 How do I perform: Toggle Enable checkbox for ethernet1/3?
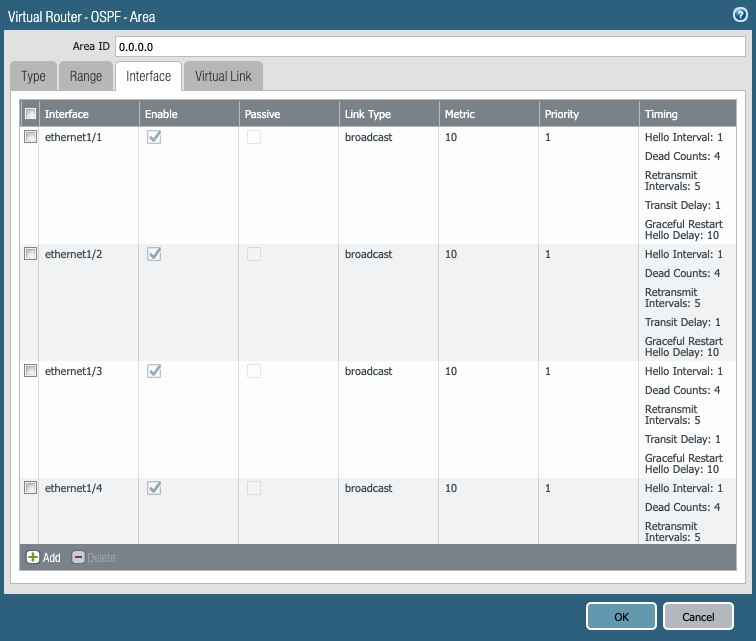pyautogui.click(x=154, y=371)
